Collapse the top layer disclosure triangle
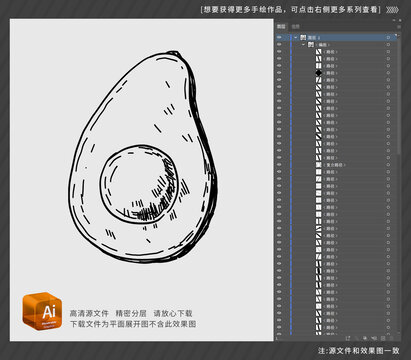The width and height of the screenshot is (411, 360). coord(295,37)
